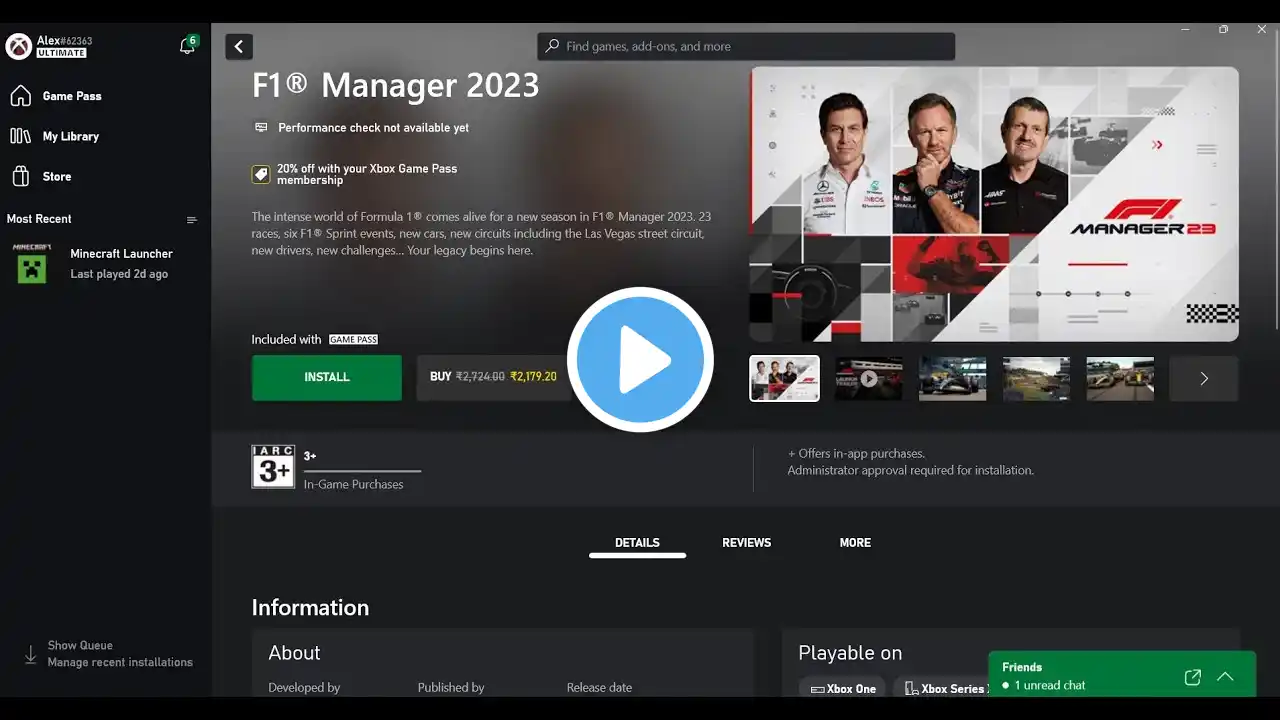Image resolution: width=1280 pixels, height=720 pixels.
Task: Buy the game for ₹2,179.20
Action: (x=494, y=378)
